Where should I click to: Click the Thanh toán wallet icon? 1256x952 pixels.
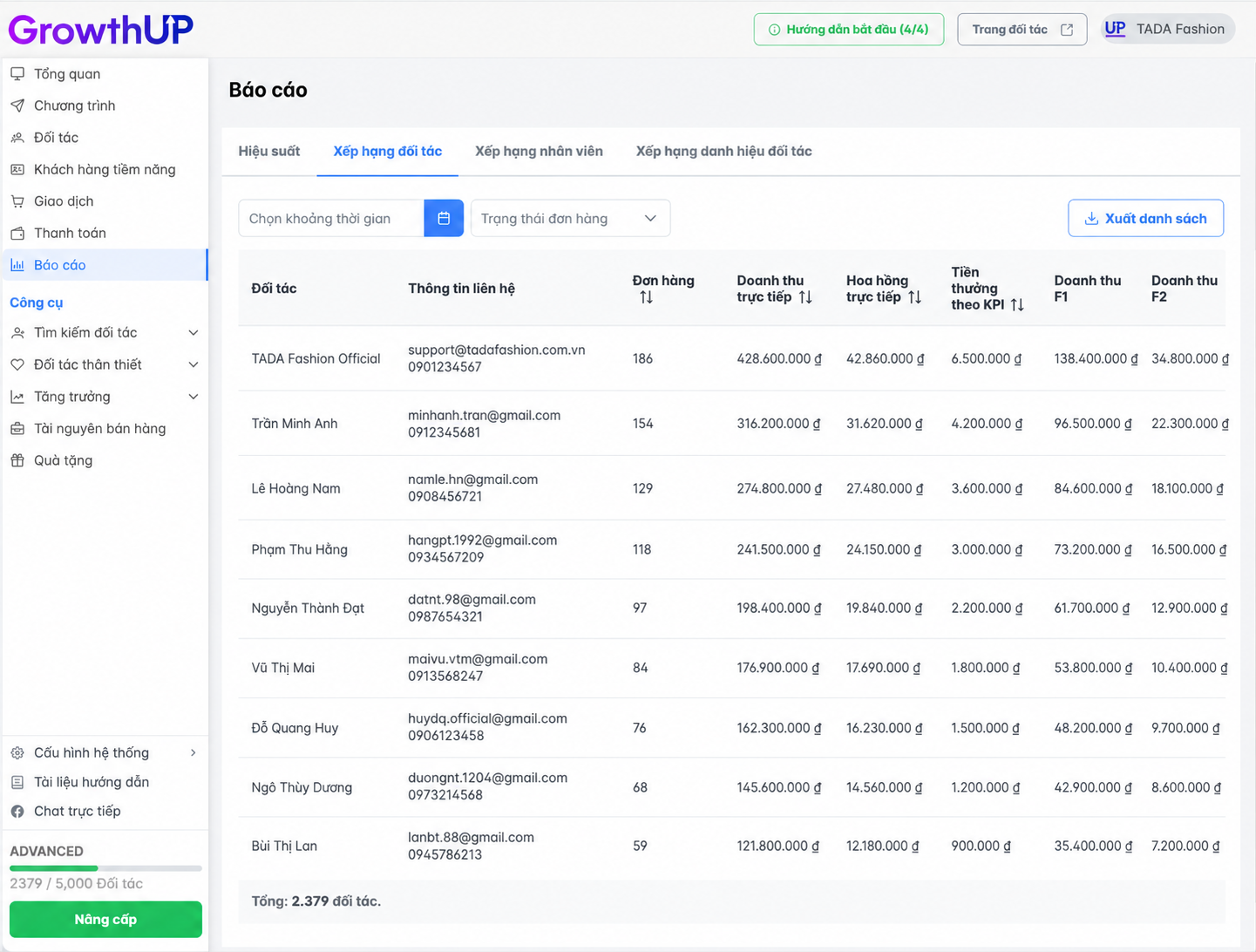tap(17, 233)
